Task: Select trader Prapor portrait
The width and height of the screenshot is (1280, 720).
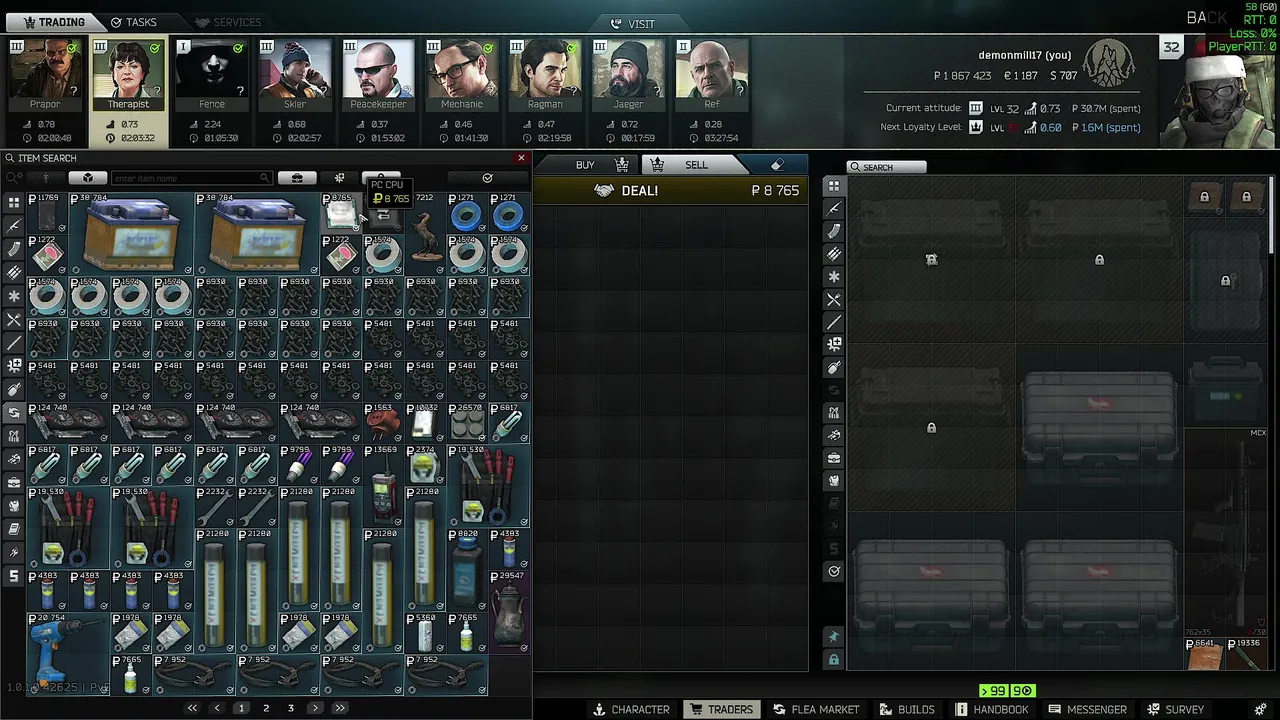Action: (x=45, y=75)
